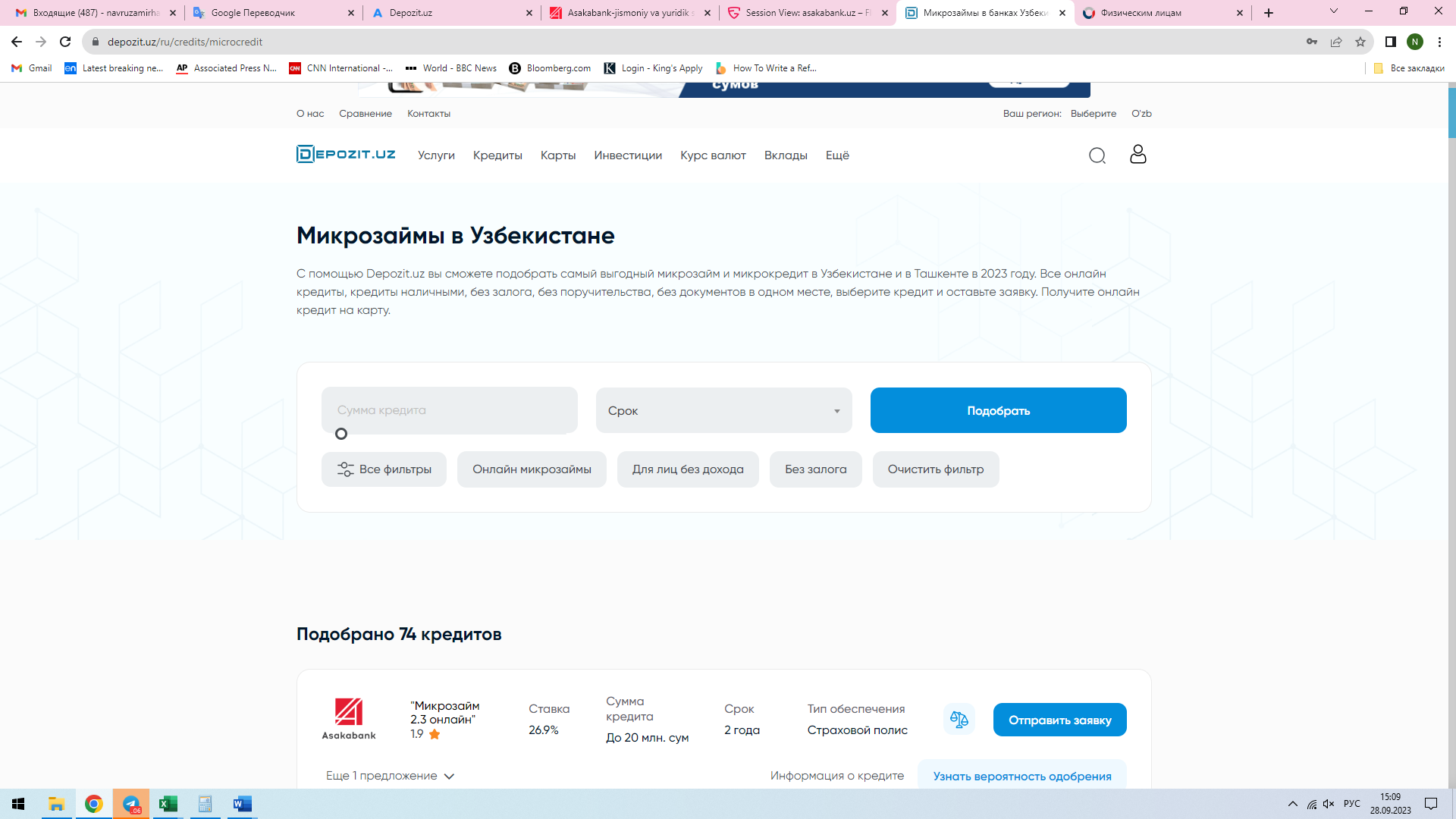Open the tab search chevron
Viewport: 1456px width, 819px height.
1334,11
